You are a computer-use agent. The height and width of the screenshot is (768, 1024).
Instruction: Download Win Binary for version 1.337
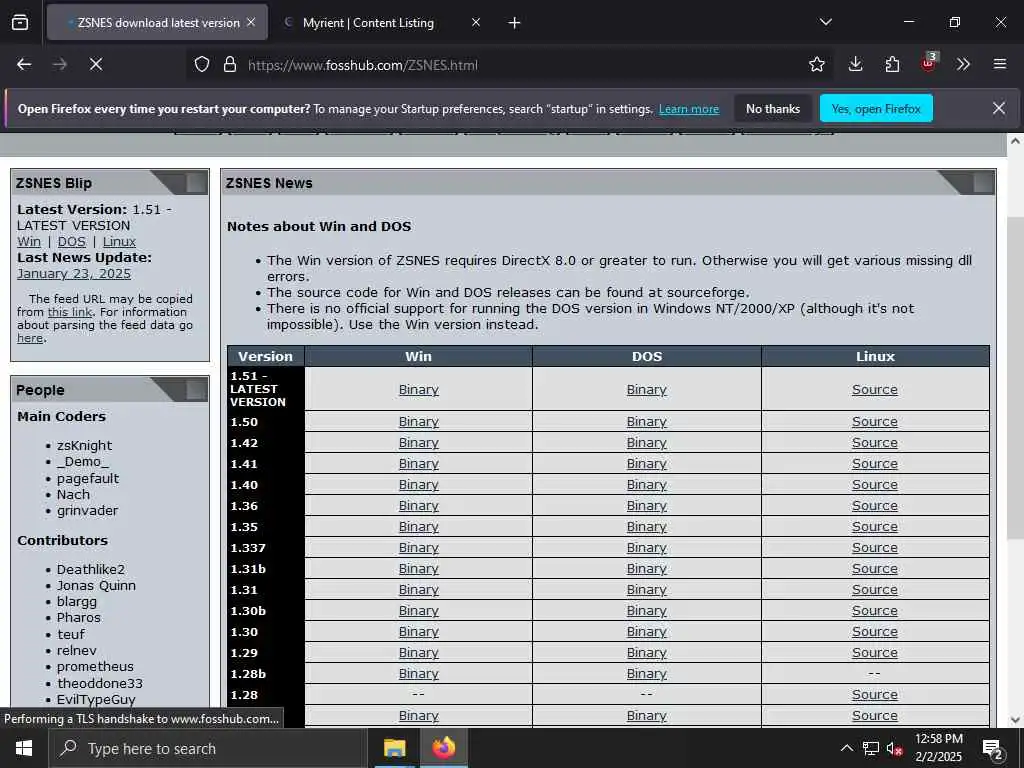[419, 548]
